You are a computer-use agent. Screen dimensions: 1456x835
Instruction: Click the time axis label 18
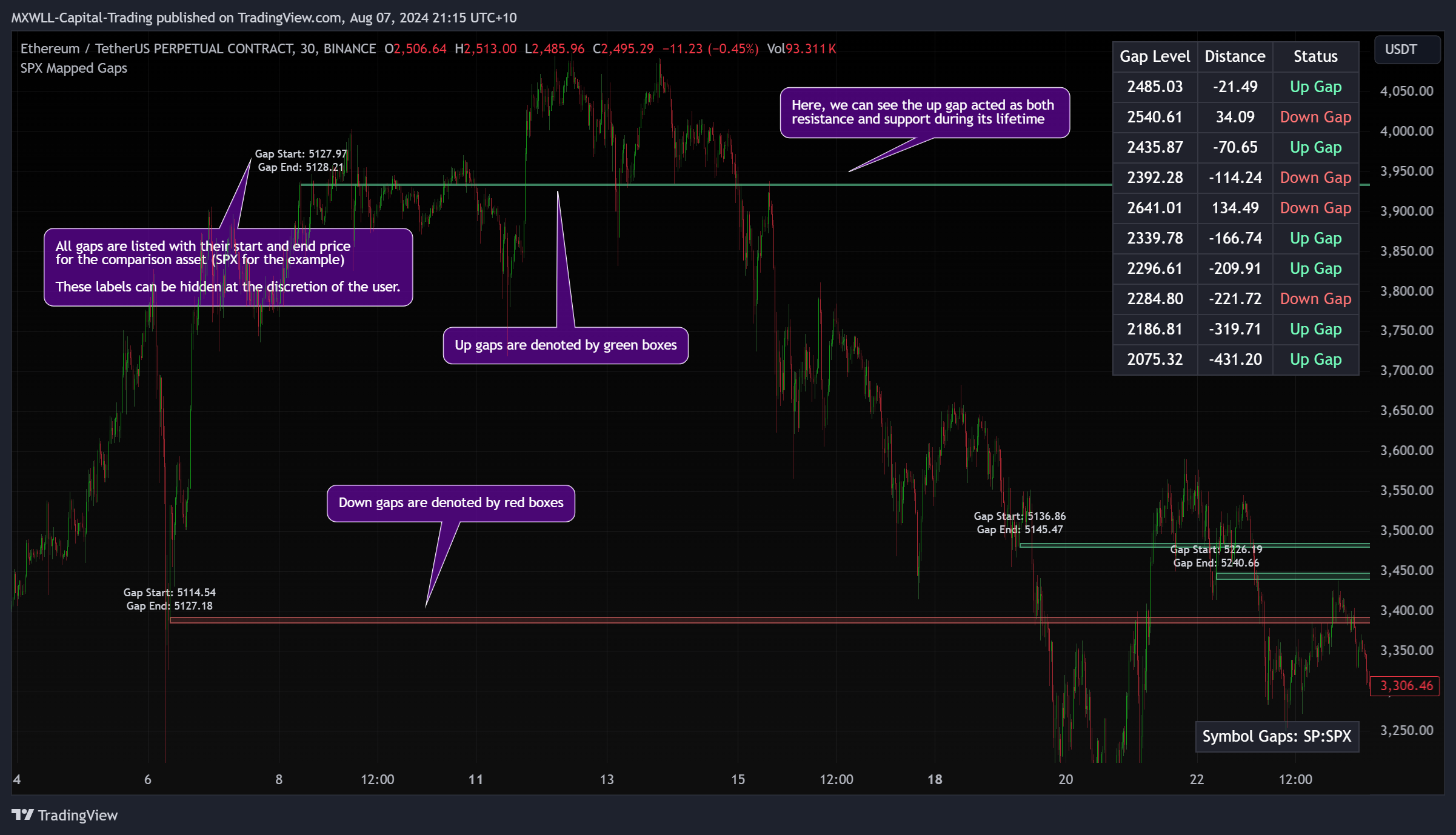tap(935, 779)
